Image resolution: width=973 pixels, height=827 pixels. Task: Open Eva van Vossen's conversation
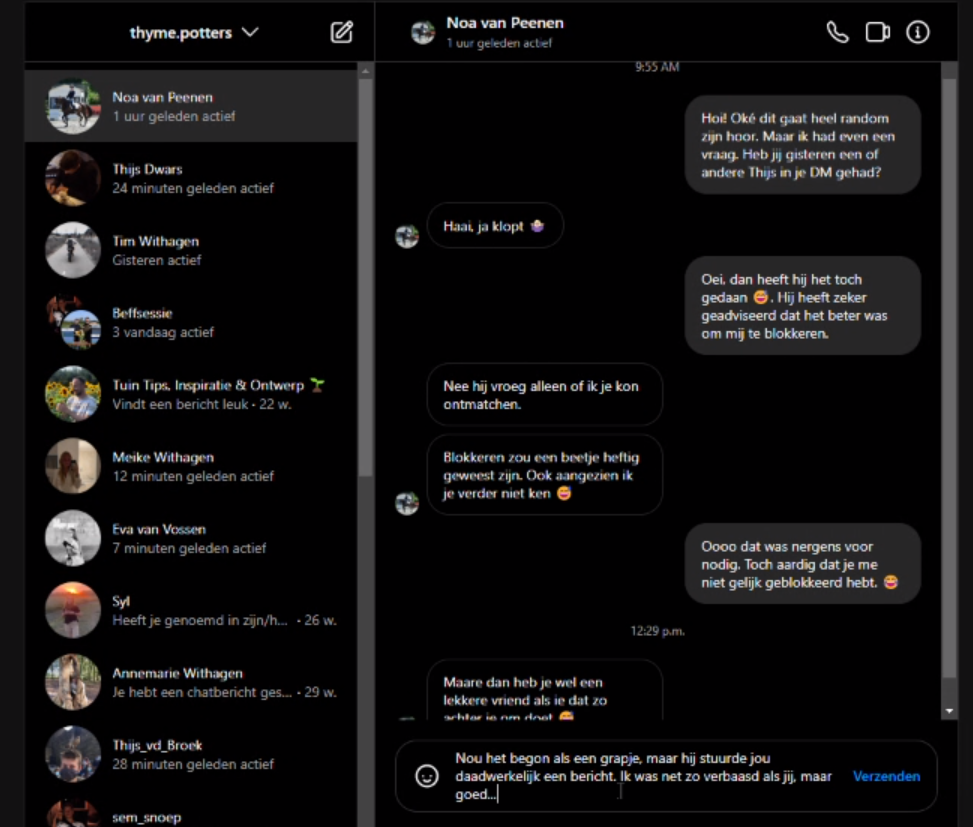[x=190, y=538]
